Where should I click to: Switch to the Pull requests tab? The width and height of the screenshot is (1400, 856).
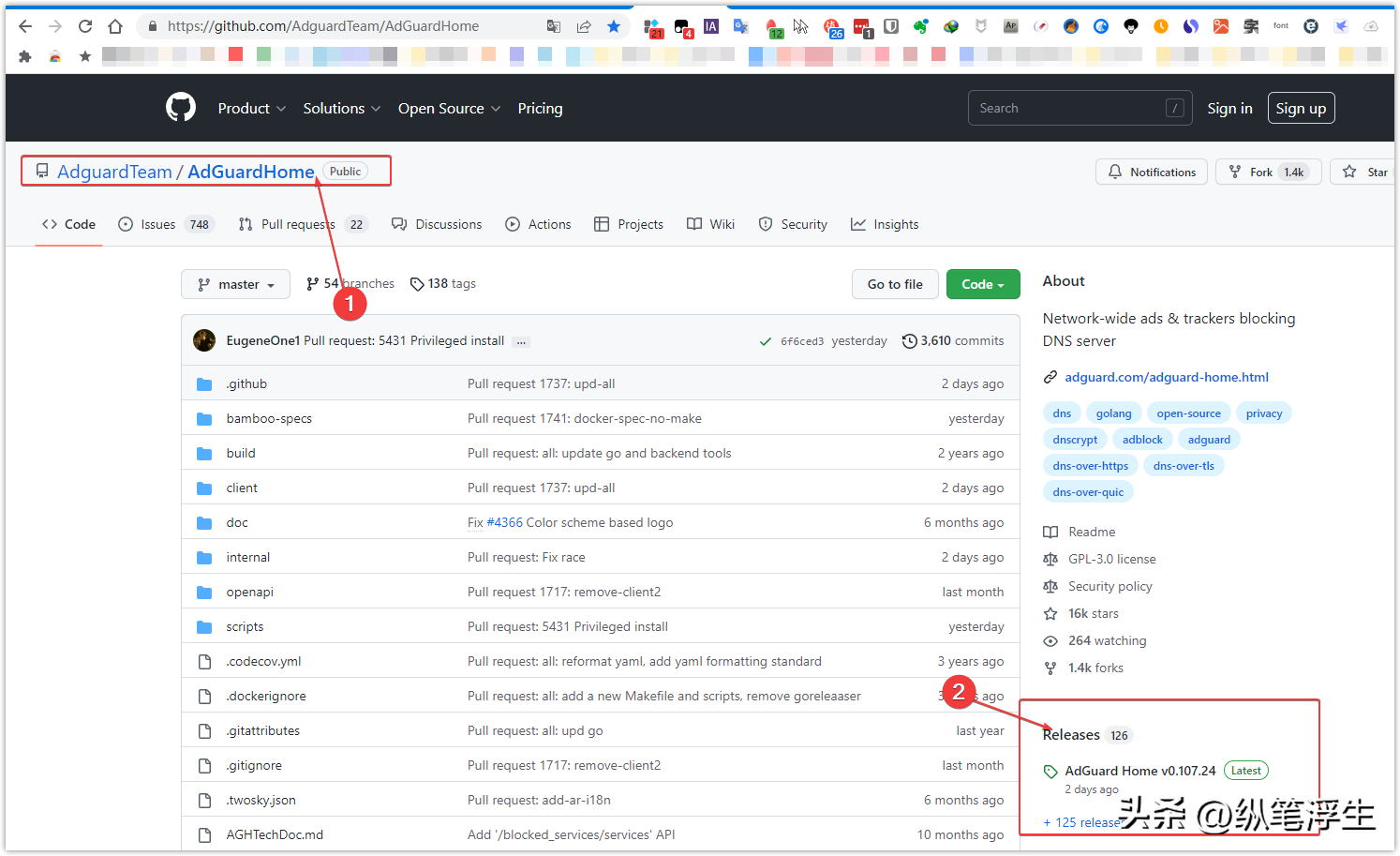click(x=304, y=224)
